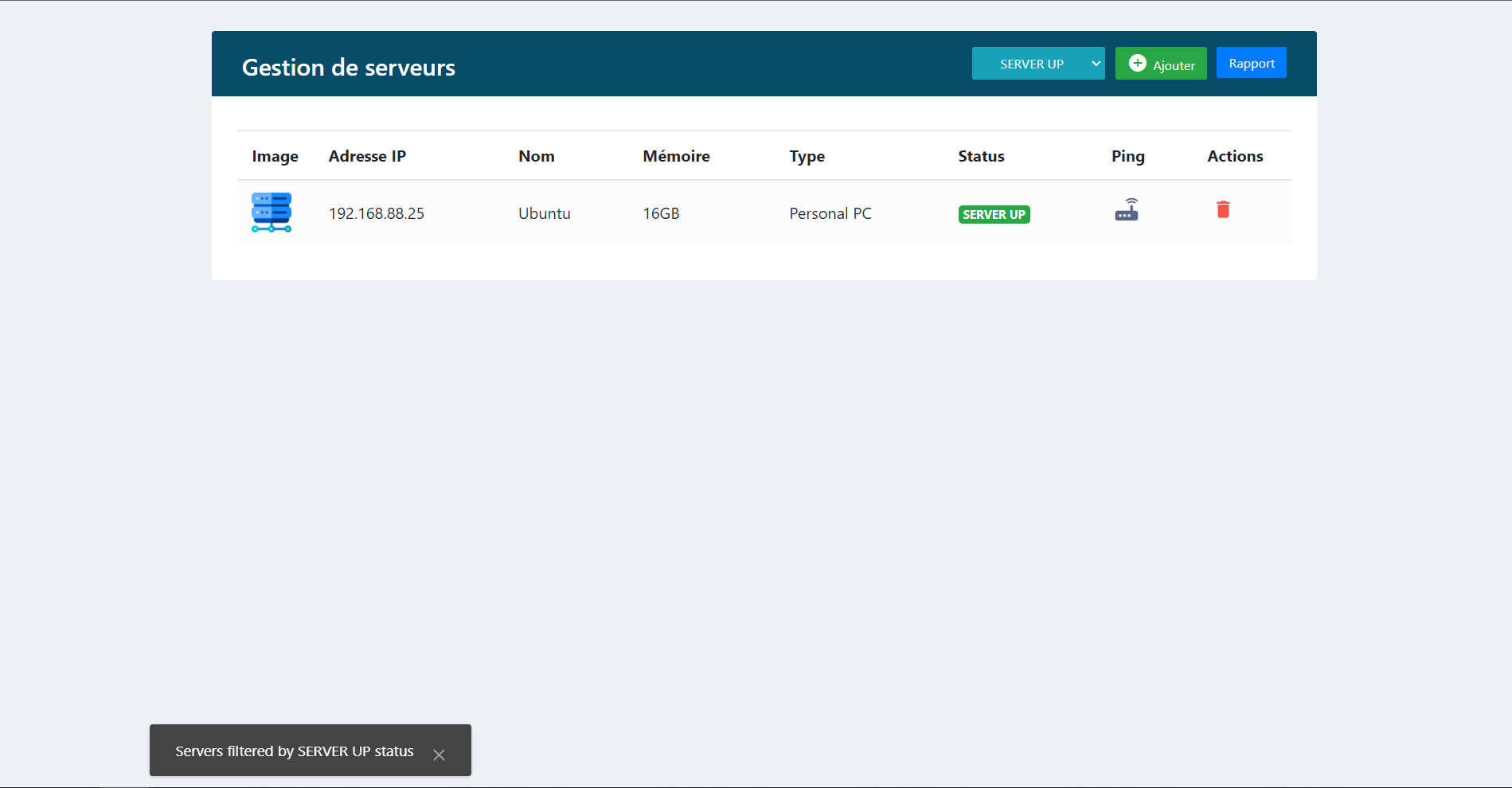The height and width of the screenshot is (788, 1512).
Task: Click the Mémoire column header
Action: pos(676,156)
